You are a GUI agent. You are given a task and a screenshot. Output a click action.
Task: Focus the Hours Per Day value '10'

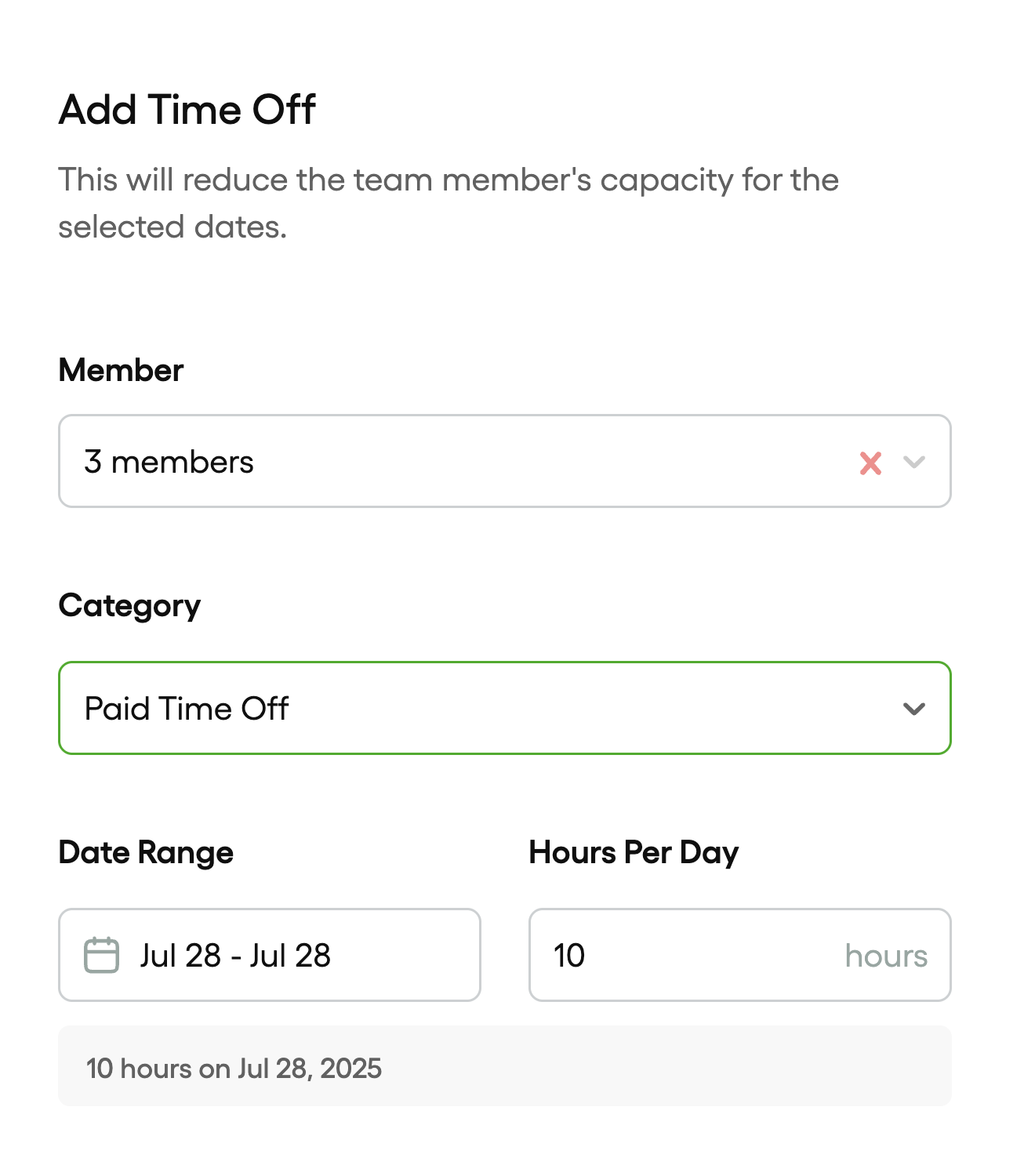point(569,955)
